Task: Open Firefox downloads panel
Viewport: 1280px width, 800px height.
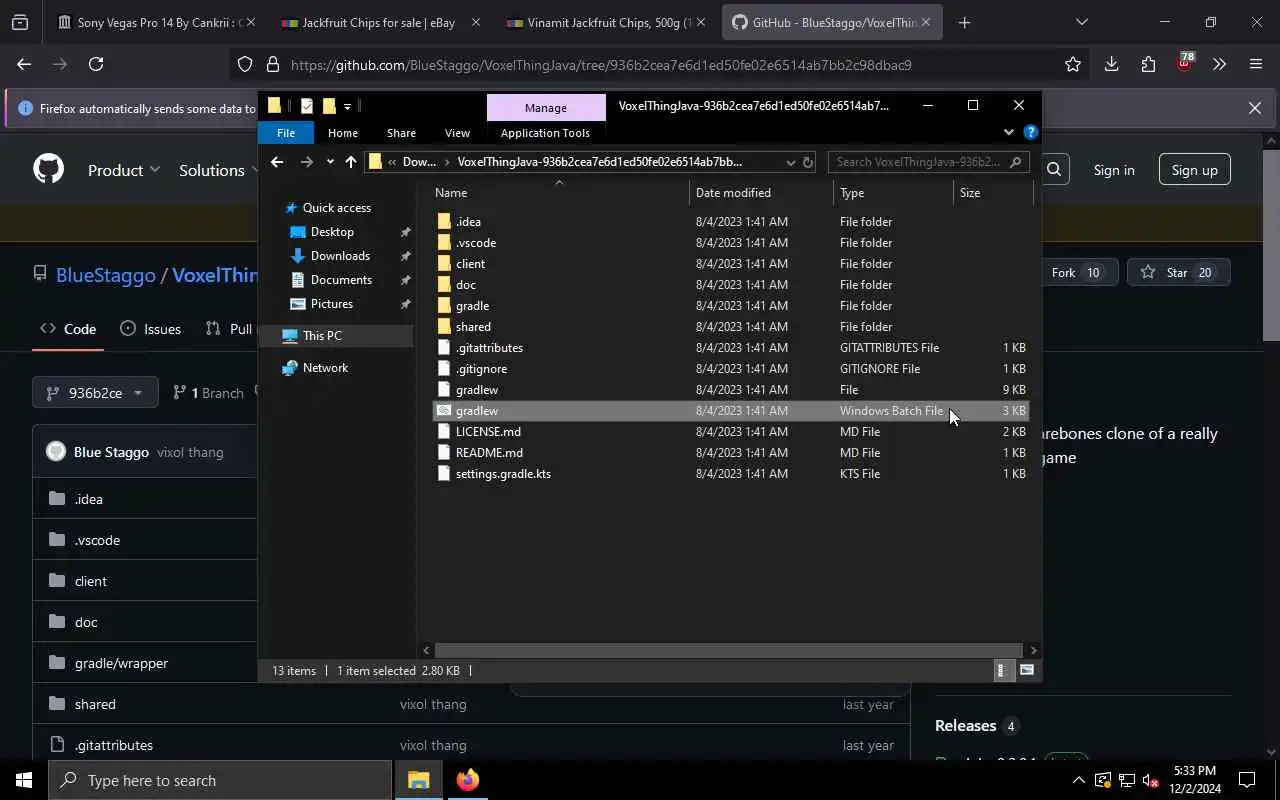Action: point(1111,64)
